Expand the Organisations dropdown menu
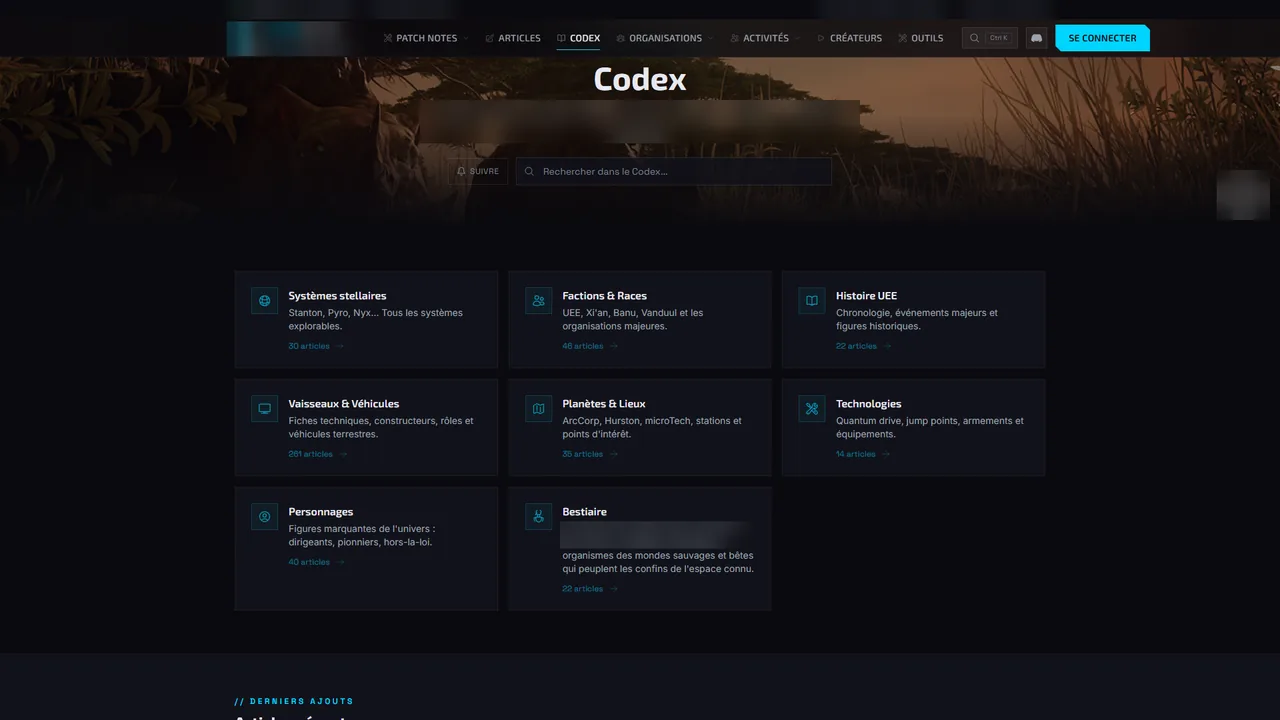The width and height of the screenshot is (1280, 720). pos(665,38)
